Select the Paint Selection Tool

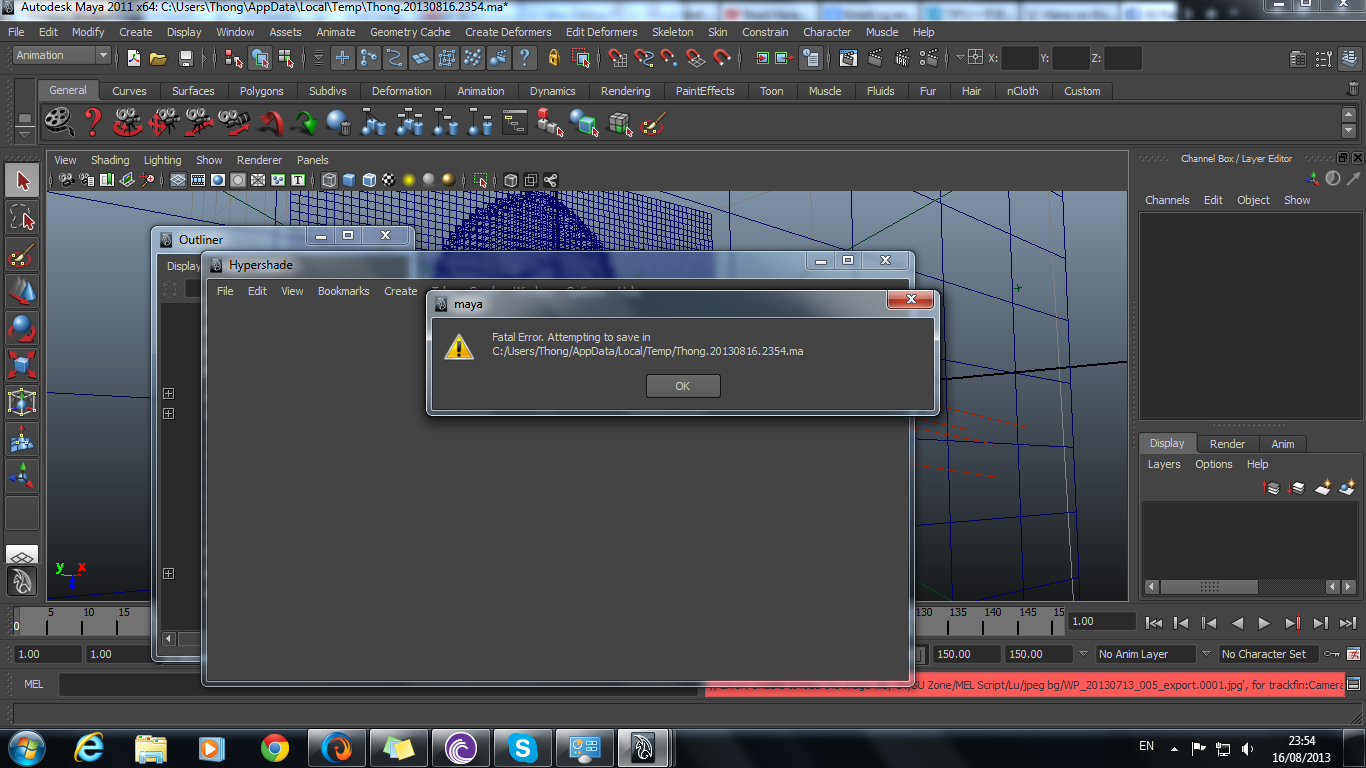[22, 255]
